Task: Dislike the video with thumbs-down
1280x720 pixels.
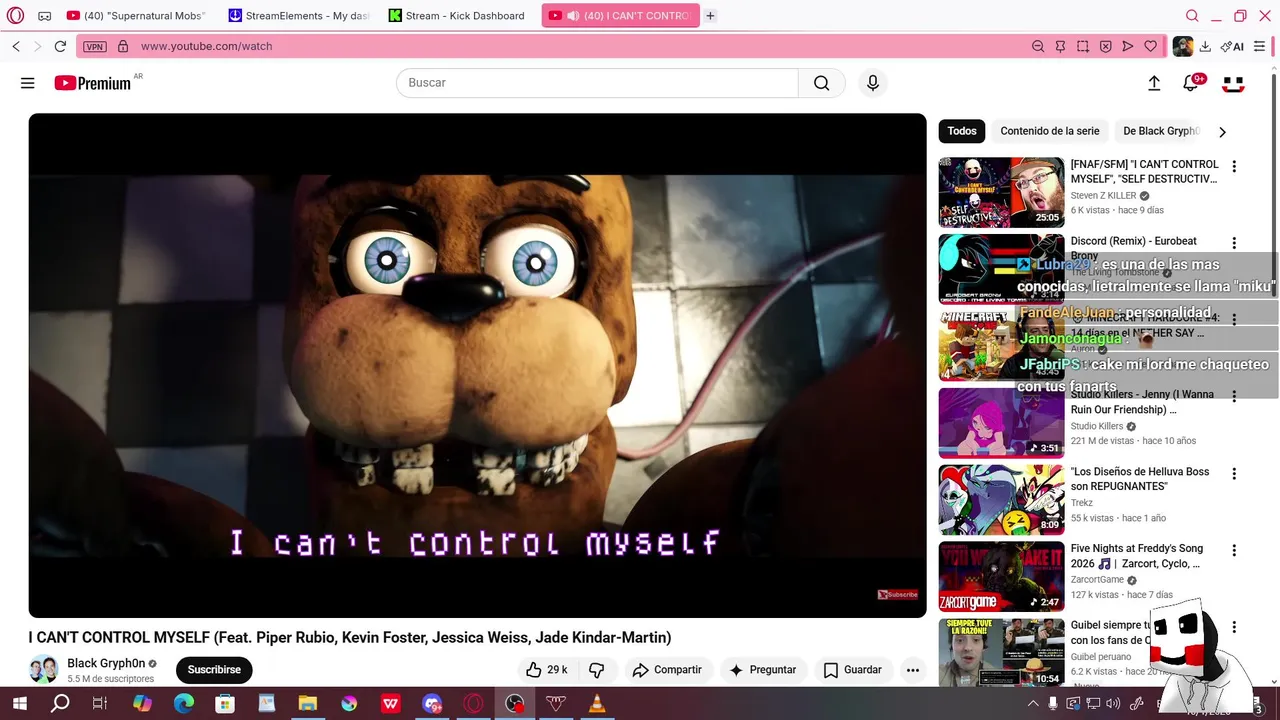Action: point(596,670)
